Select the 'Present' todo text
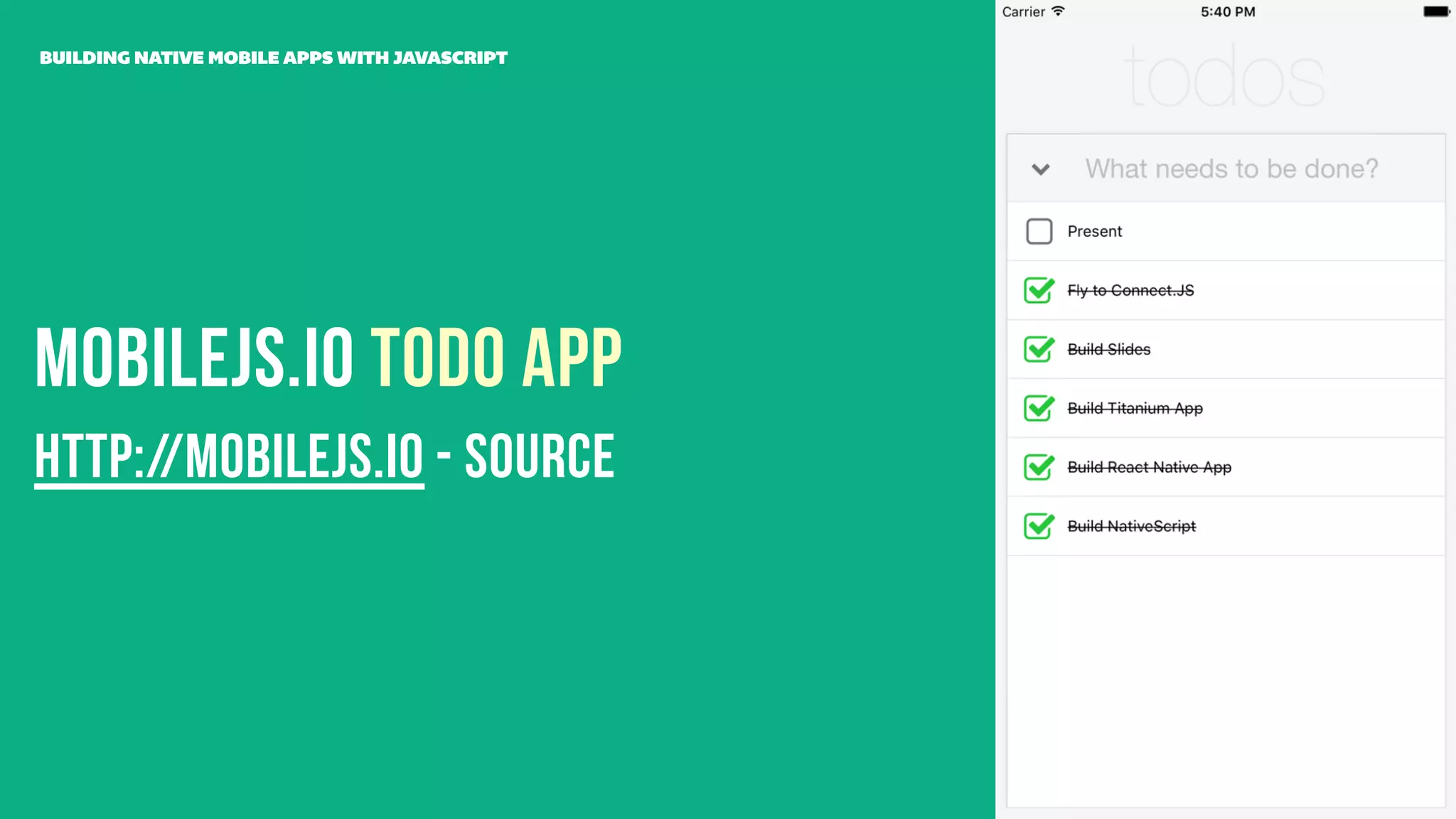The width and height of the screenshot is (1456, 819). click(x=1094, y=232)
